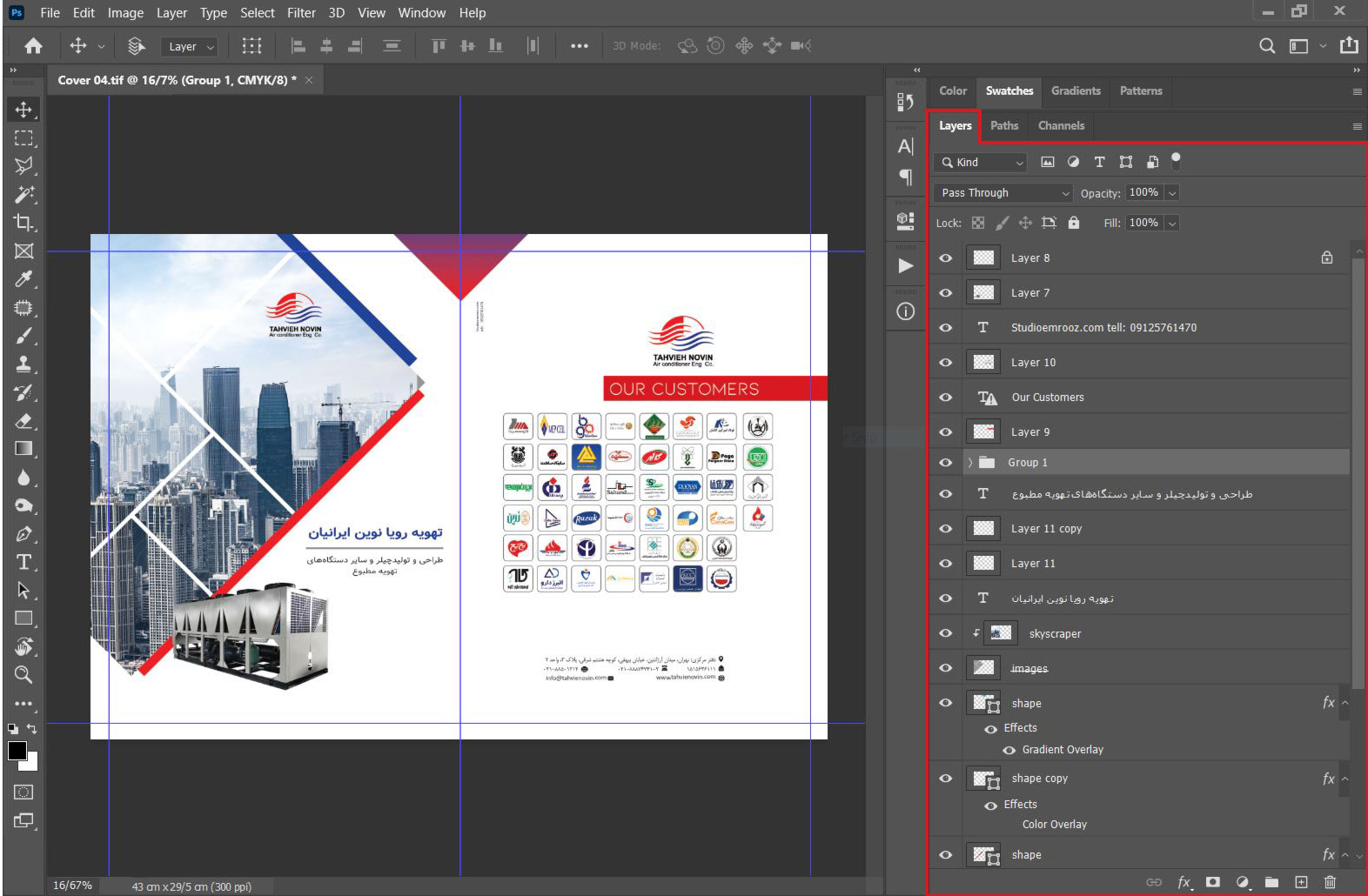The width and height of the screenshot is (1368, 896).
Task: Close the Cover 04.tif document tab
Action: click(x=309, y=80)
